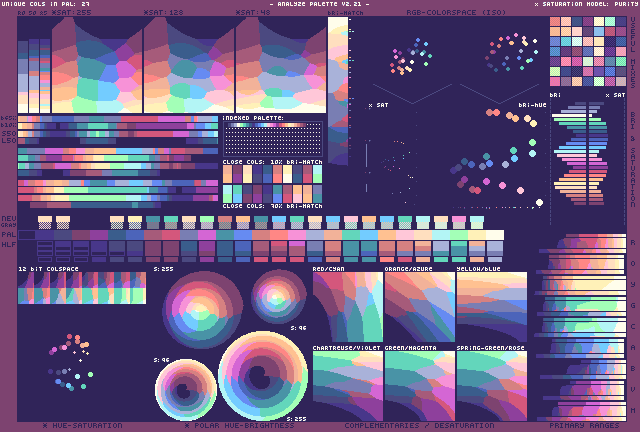This screenshot has height=432, width=640.
Task: Click the 'PAL' row label
Action: 9,234
